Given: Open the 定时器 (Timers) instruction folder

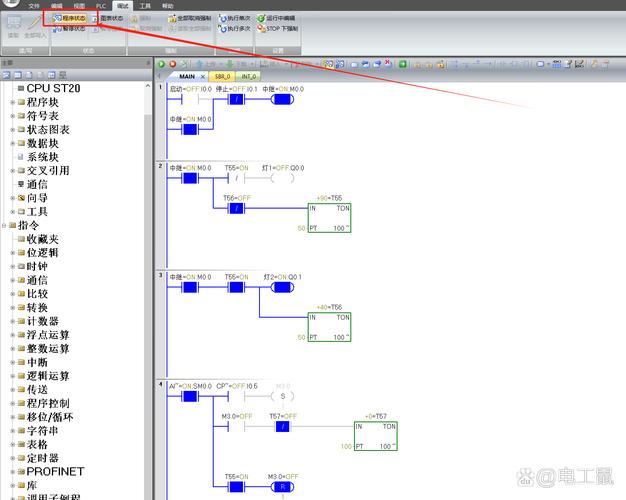Looking at the screenshot, I should pos(42,458).
